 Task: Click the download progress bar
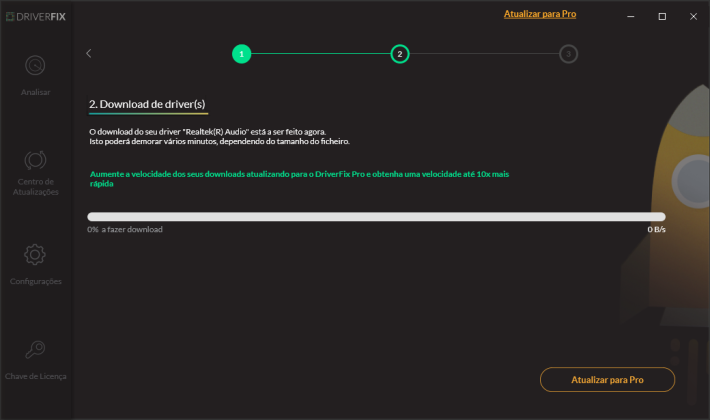[x=376, y=217]
